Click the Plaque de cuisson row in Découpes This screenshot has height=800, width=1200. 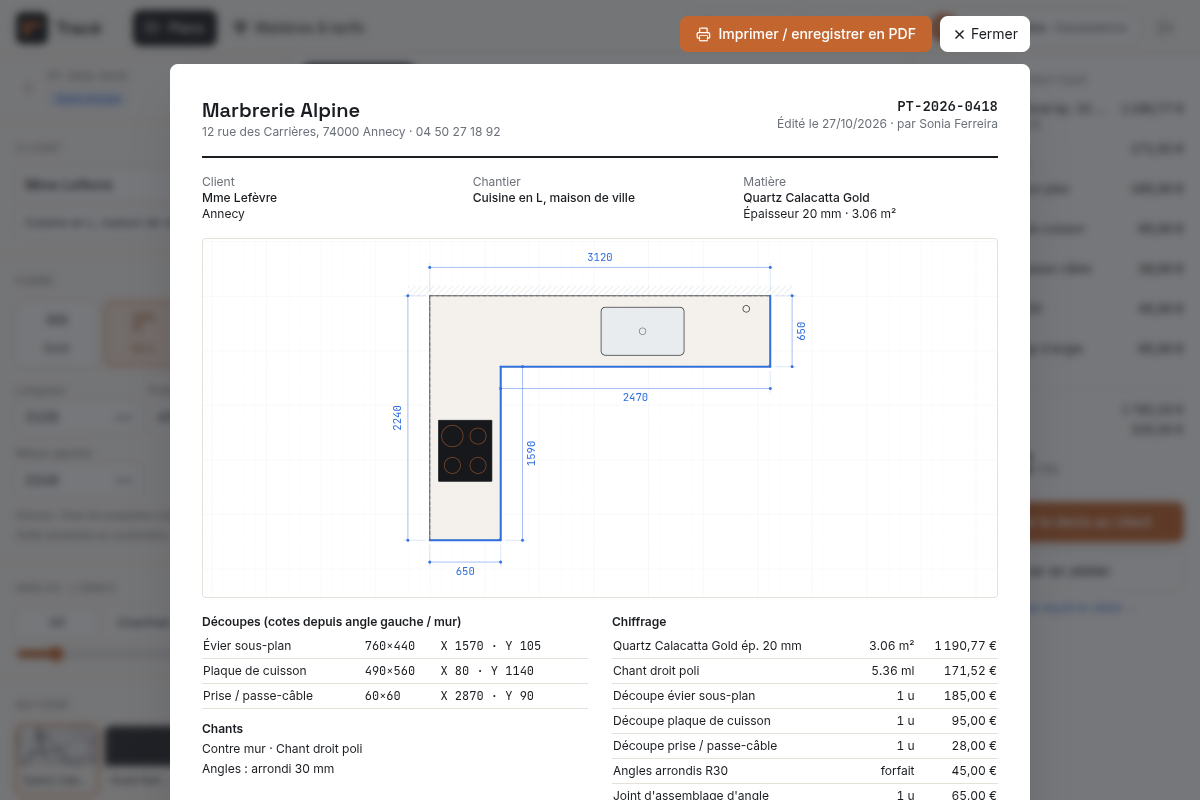[x=395, y=671]
